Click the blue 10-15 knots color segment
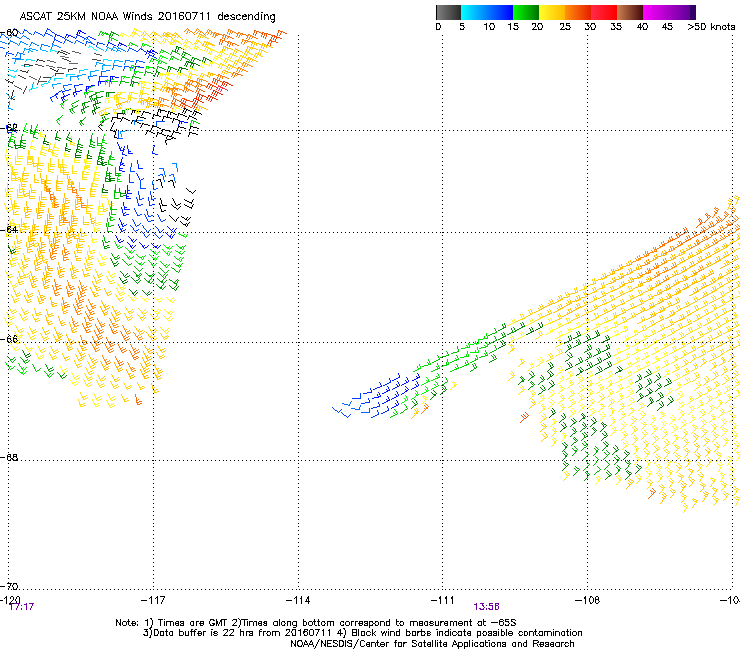Screen dimensions: 740x650 click(x=500, y=12)
